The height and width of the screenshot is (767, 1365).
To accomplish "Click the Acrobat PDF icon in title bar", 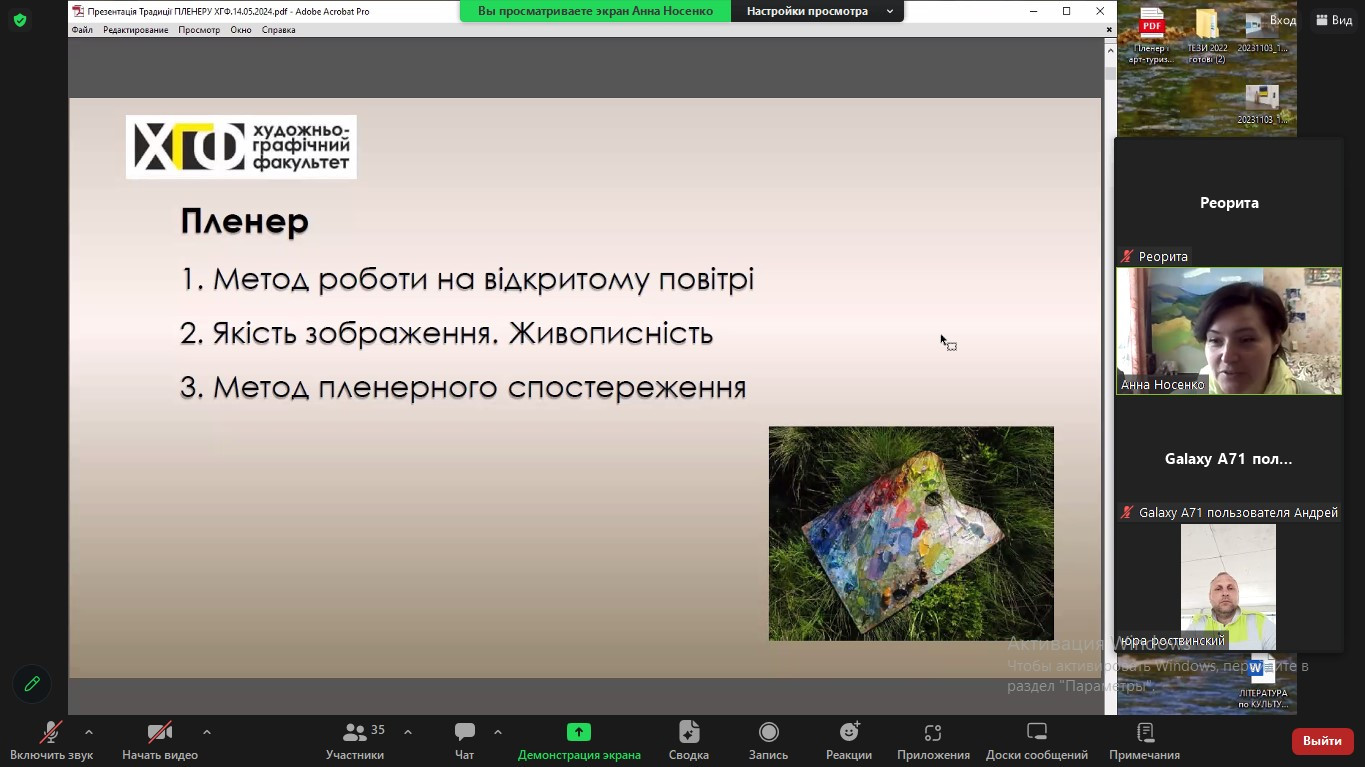I will tap(78, 11).
